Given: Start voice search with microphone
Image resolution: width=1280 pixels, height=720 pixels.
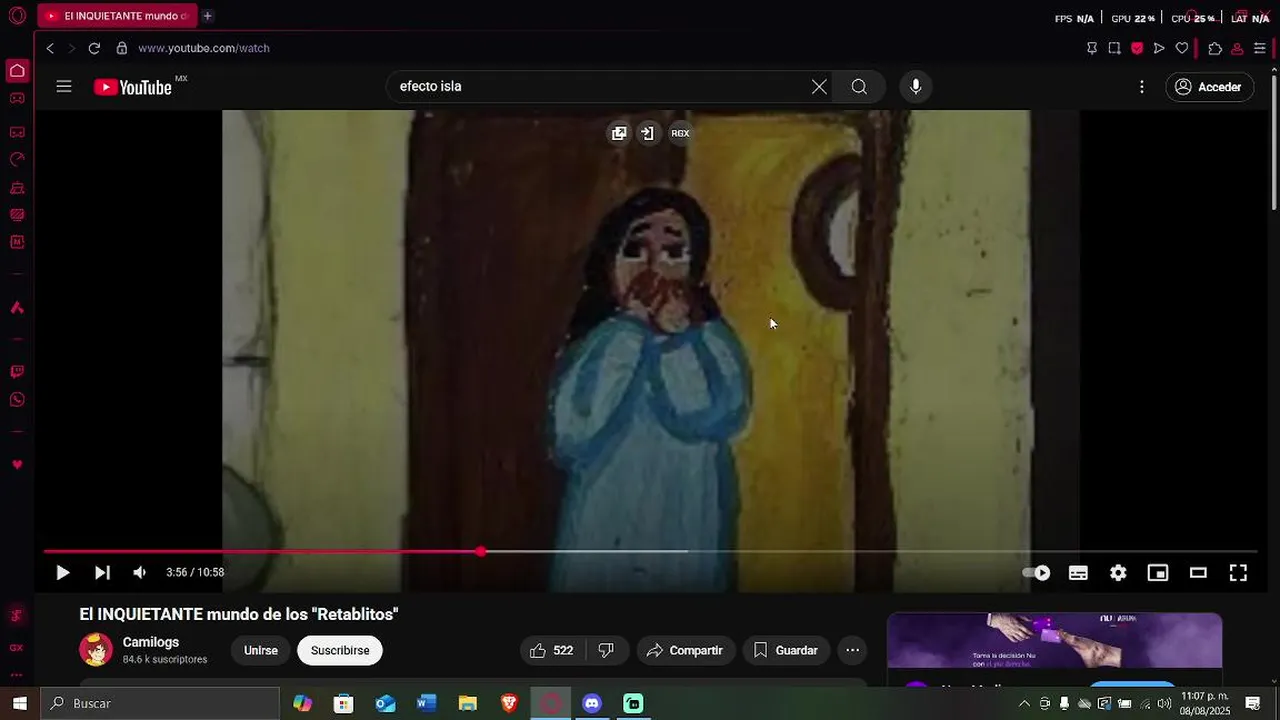Looking at the screenshot, I should click(x=915, y=87).
